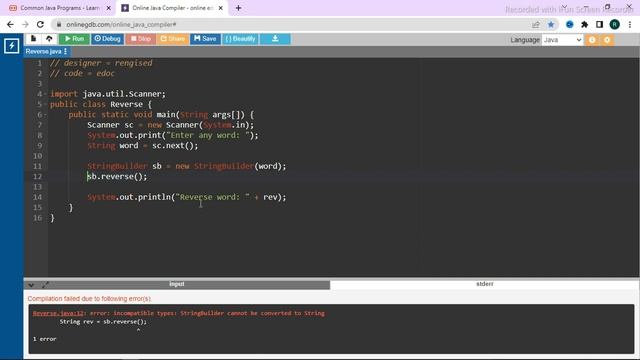Click line number 14 in the gutter
Viewport: 640px width, 360px height.
(38, 197)
